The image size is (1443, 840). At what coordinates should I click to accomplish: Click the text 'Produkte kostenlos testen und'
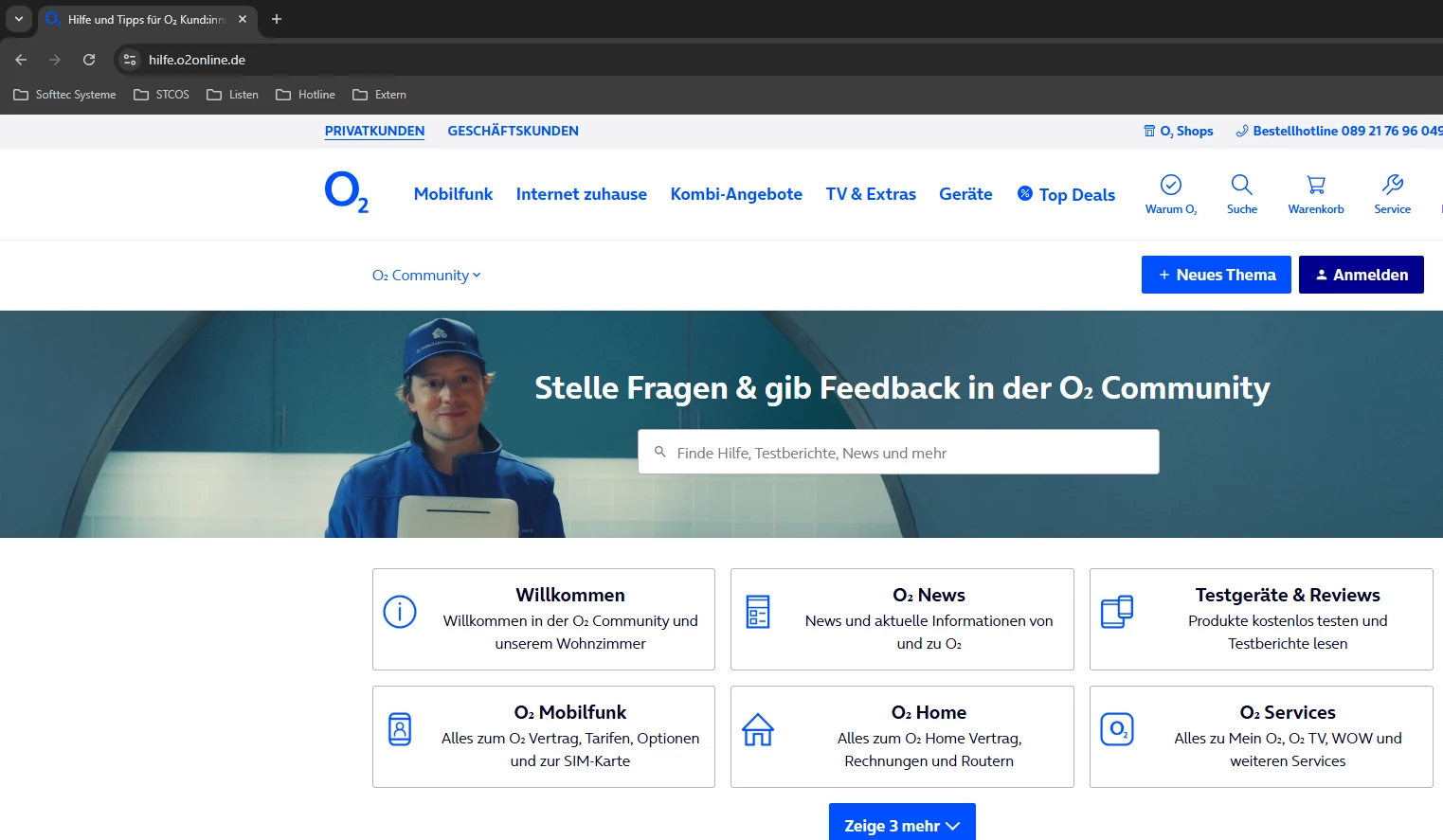pos(1288,621)
